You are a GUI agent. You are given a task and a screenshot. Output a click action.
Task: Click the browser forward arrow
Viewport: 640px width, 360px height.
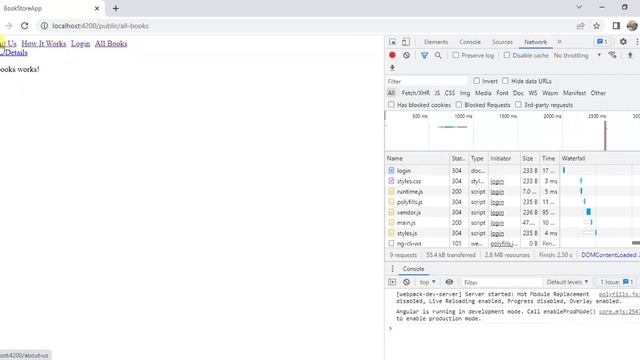9,26
